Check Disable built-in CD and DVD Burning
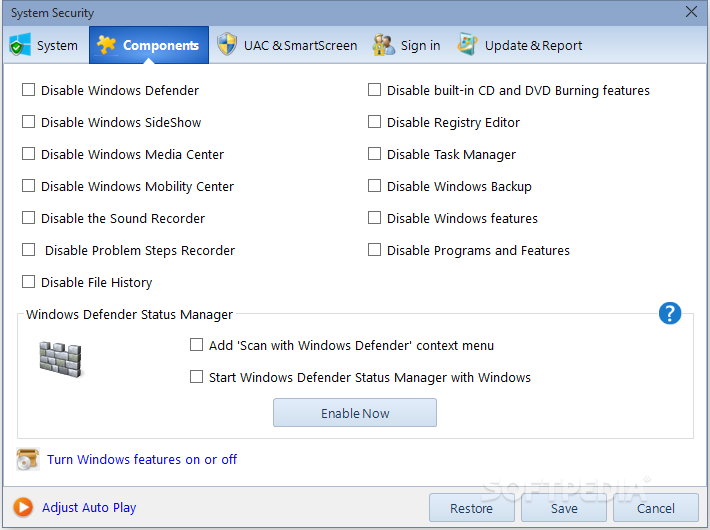 tap(374, 90)
